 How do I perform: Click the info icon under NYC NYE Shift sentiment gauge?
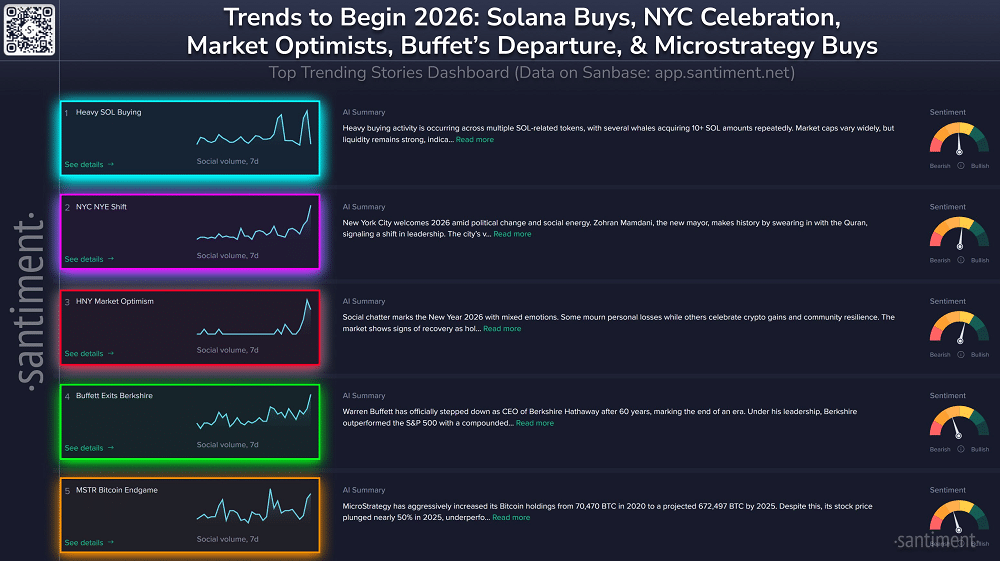pos(960,260)
